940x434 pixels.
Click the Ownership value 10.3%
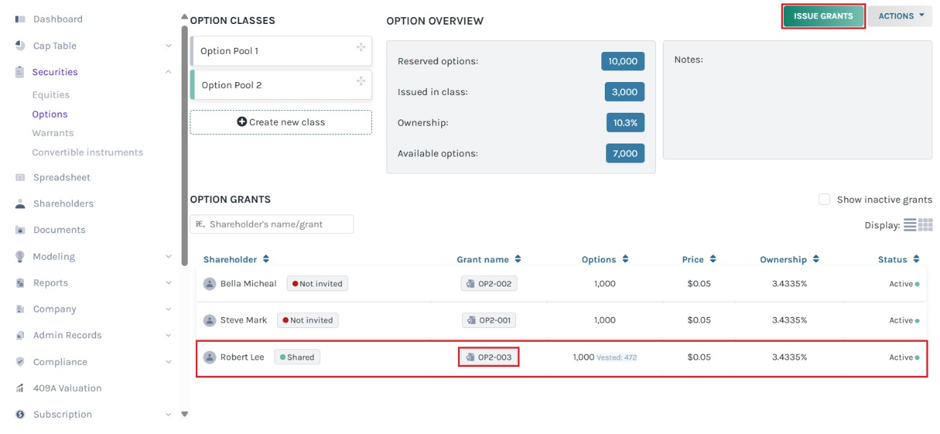(625, 122)
